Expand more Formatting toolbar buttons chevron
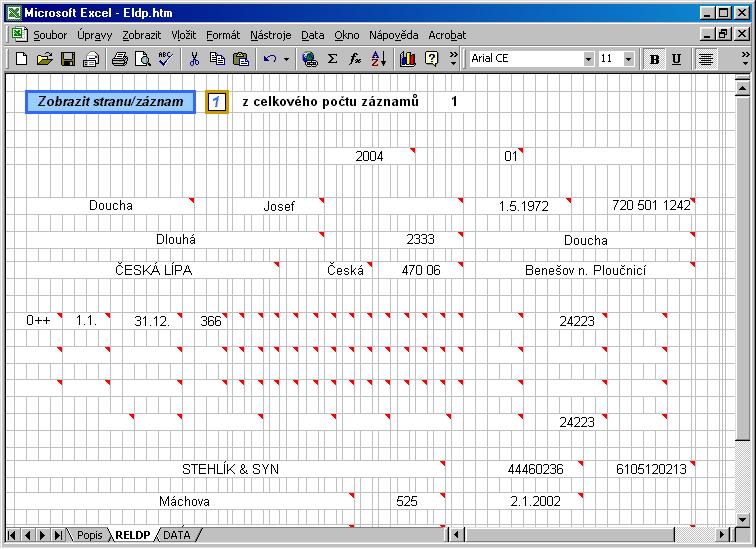Viewport: 756px width, 549px height. (745, 59)
